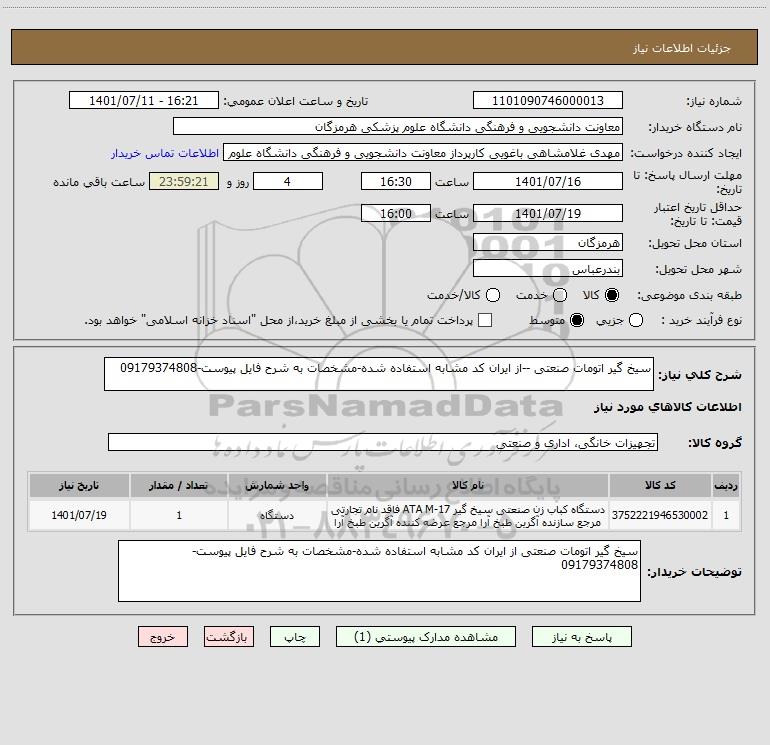
Task: Click the بازگشت back button
Action: click(229, 637)
